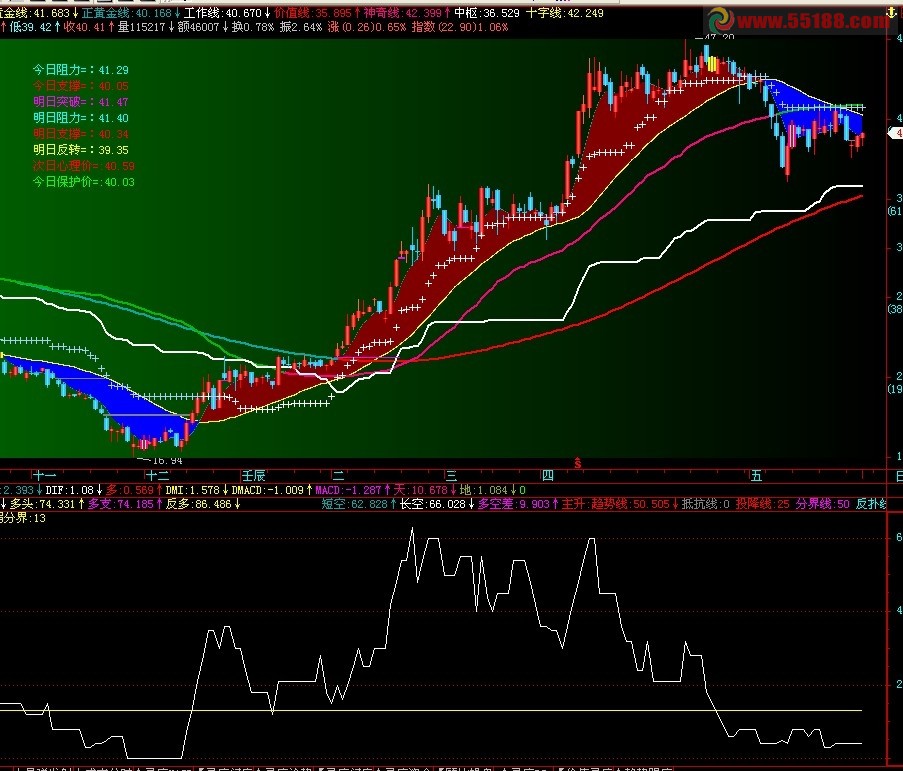Click the 十一 month label on time axis
The width and height of the screenshot is (903, 771).
(44, 476)
